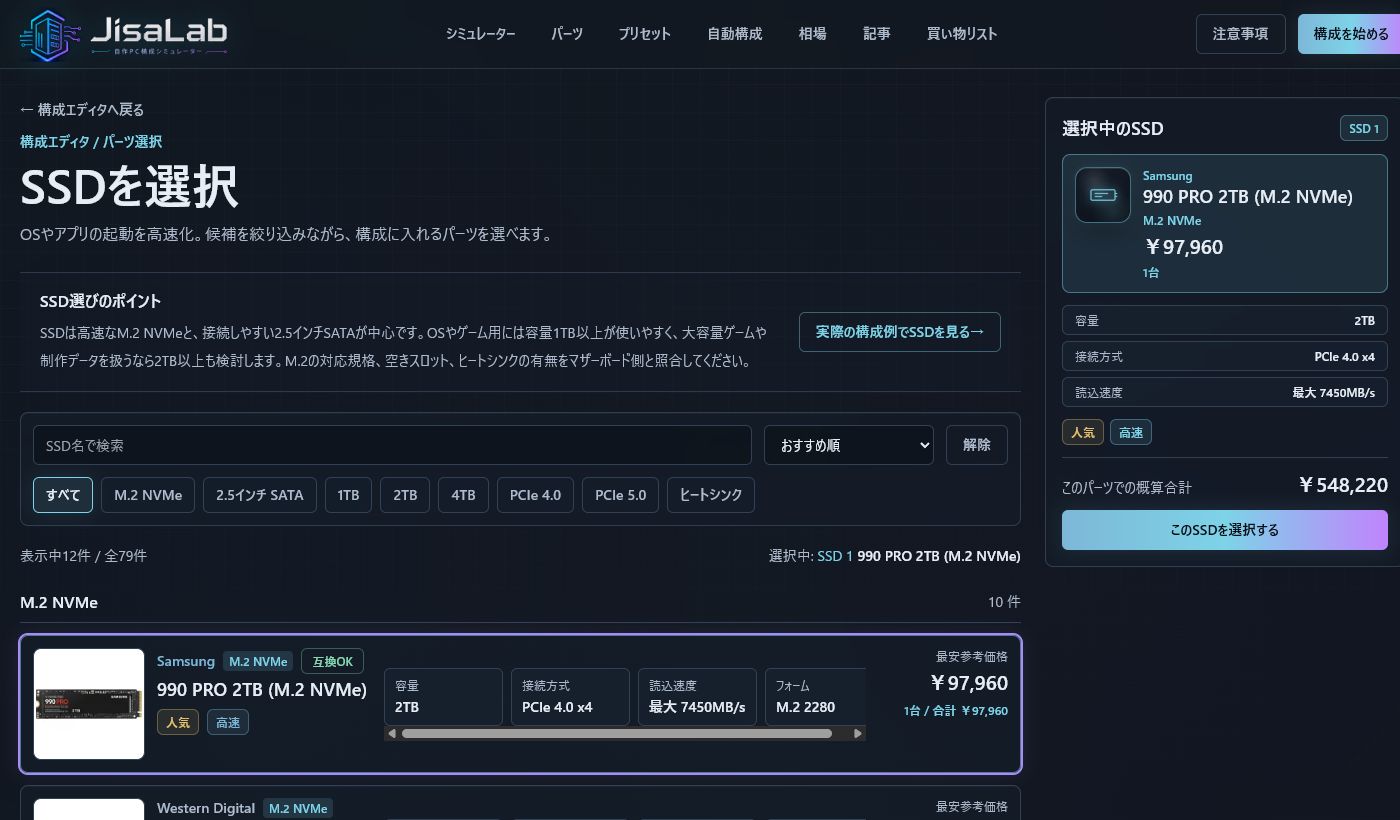
Task: Open the 記事 menu item
Action: (877, 34)
